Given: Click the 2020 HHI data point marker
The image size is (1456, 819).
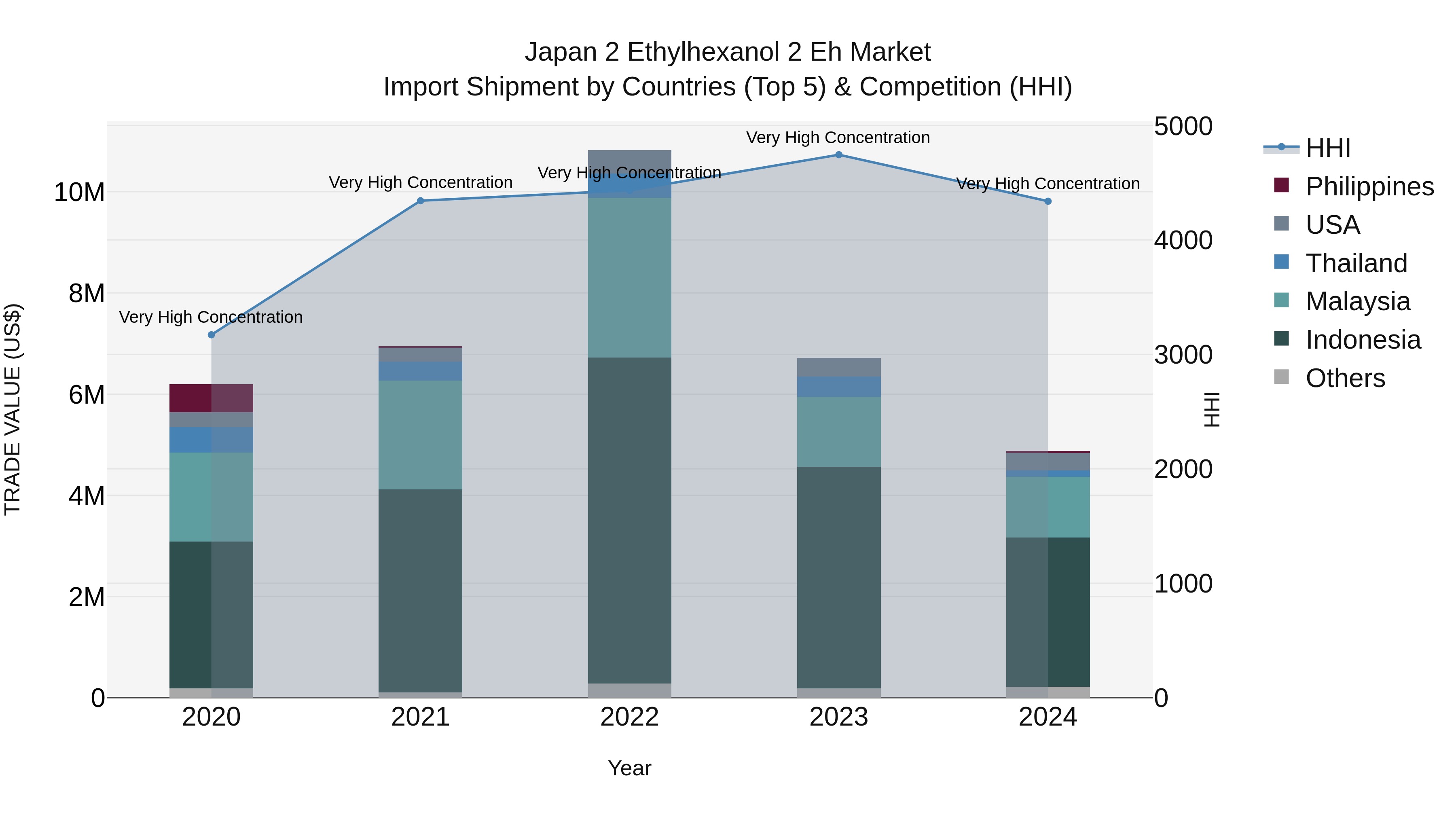Looking at the screenshot, I should point(212,334).
